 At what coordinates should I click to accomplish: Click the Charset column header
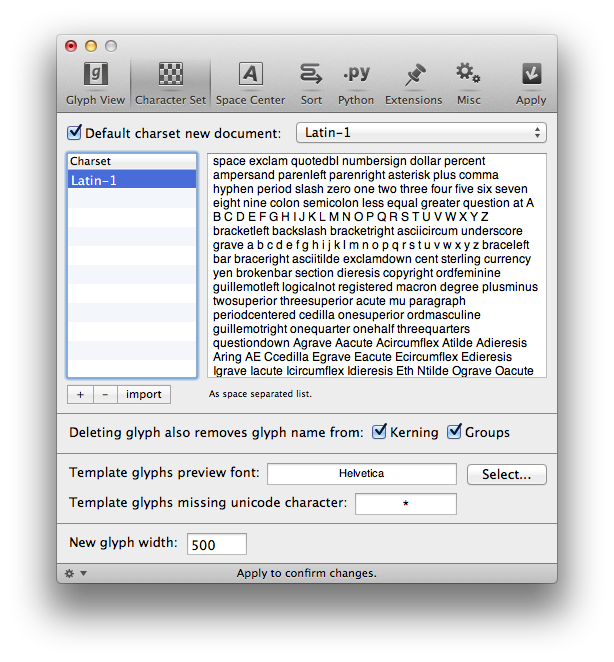[x=132, y=161]
